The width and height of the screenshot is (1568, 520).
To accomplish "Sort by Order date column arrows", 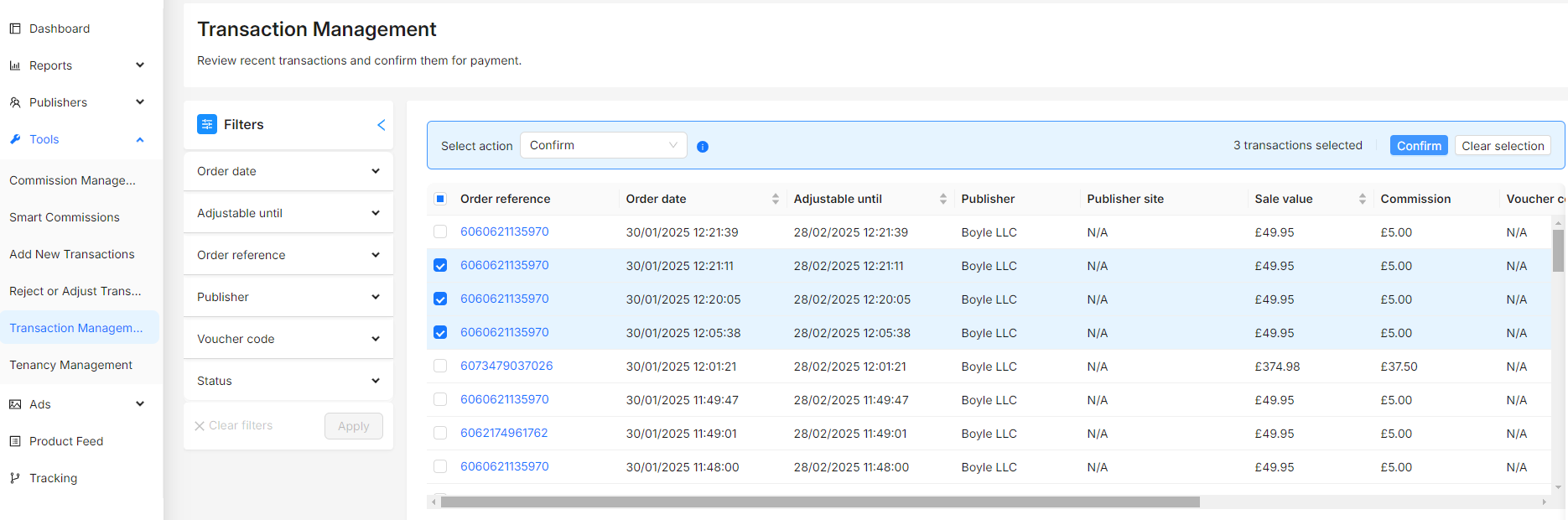I will [775, 199].
